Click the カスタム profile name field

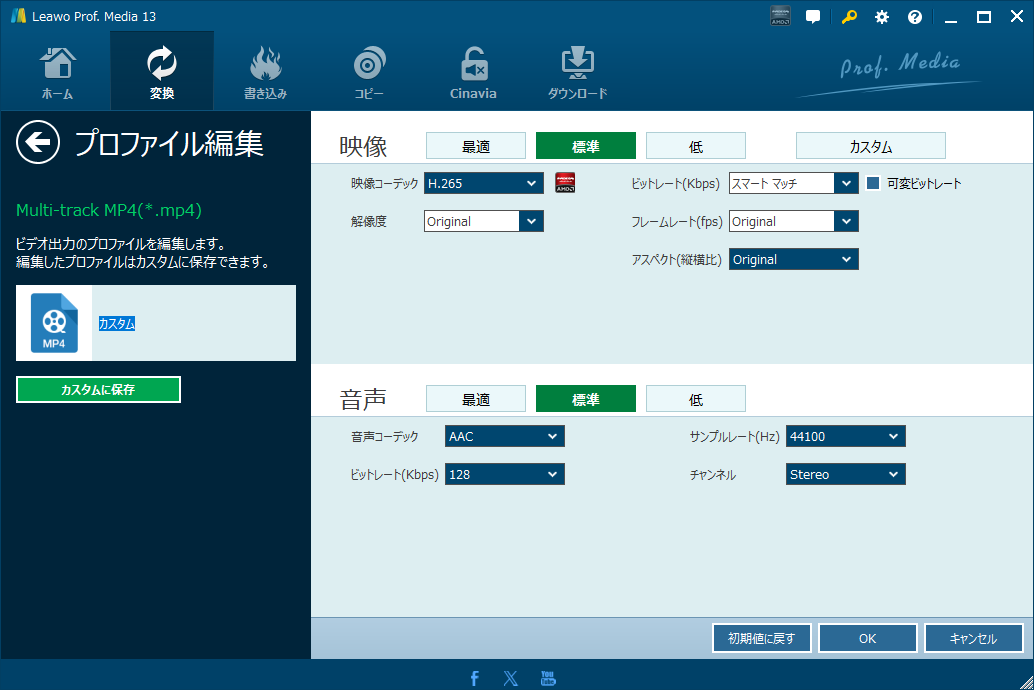(x=193, y=323)
